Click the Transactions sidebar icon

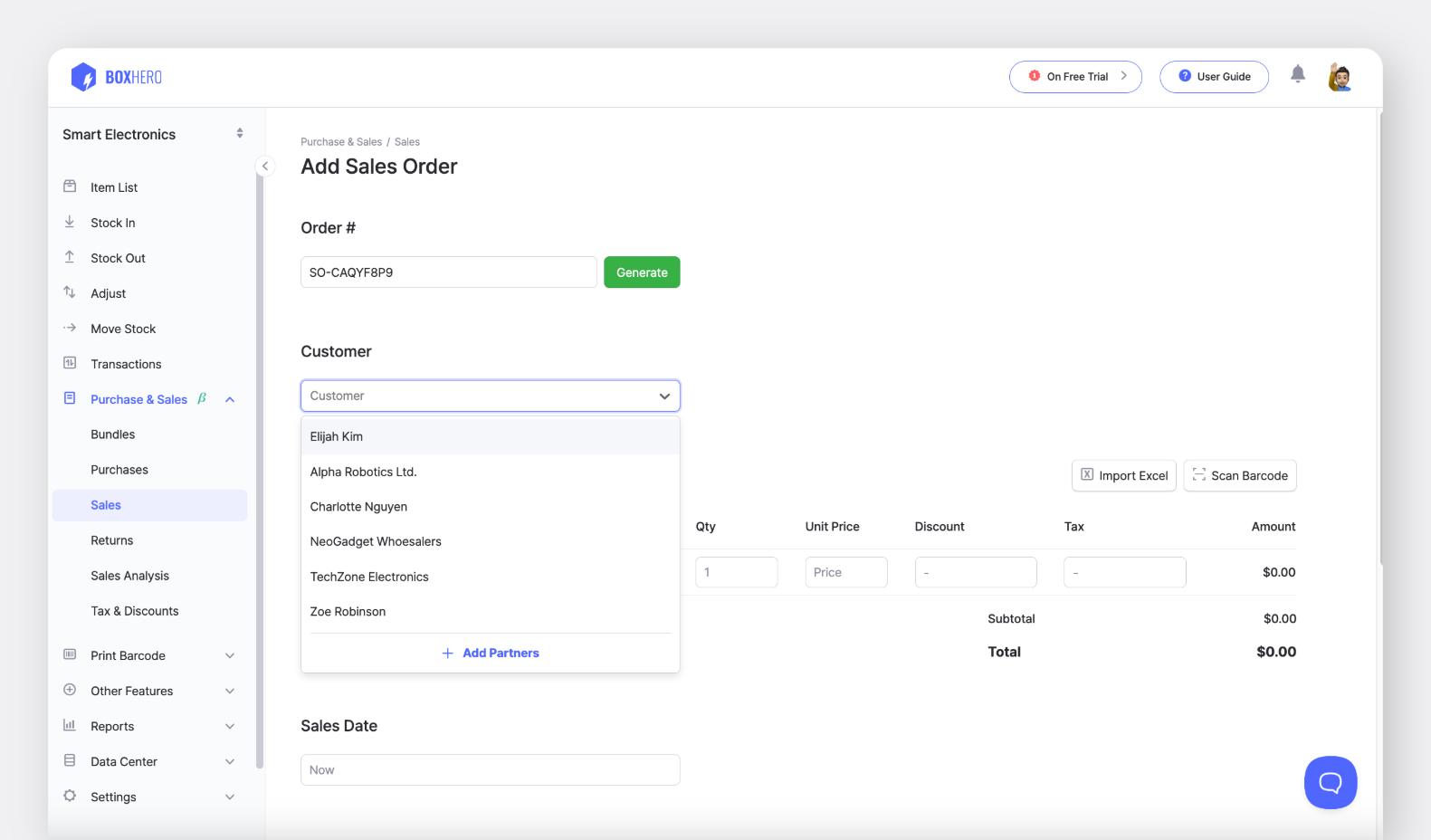70,363
